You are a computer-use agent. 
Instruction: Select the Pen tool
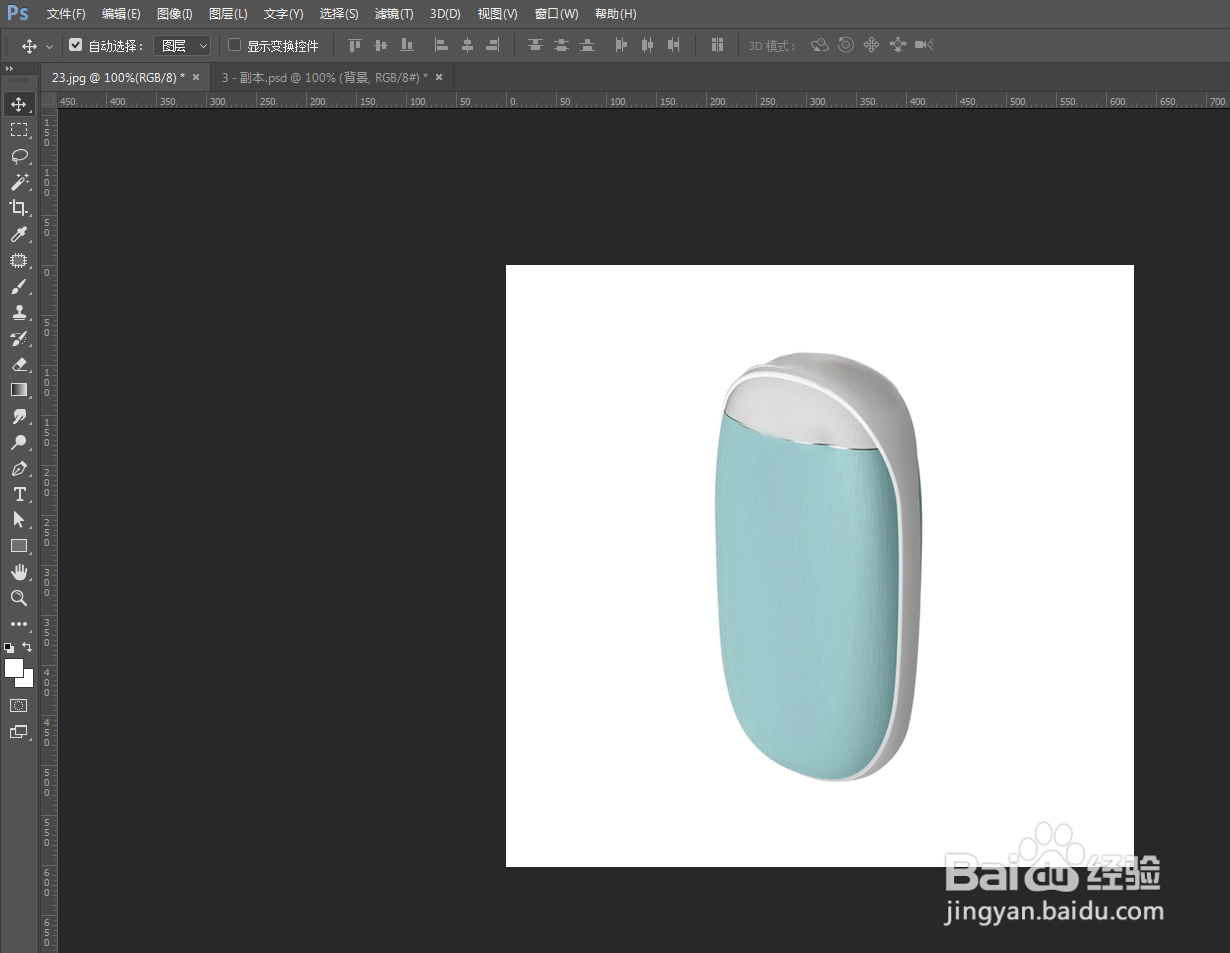pos(19,468)
